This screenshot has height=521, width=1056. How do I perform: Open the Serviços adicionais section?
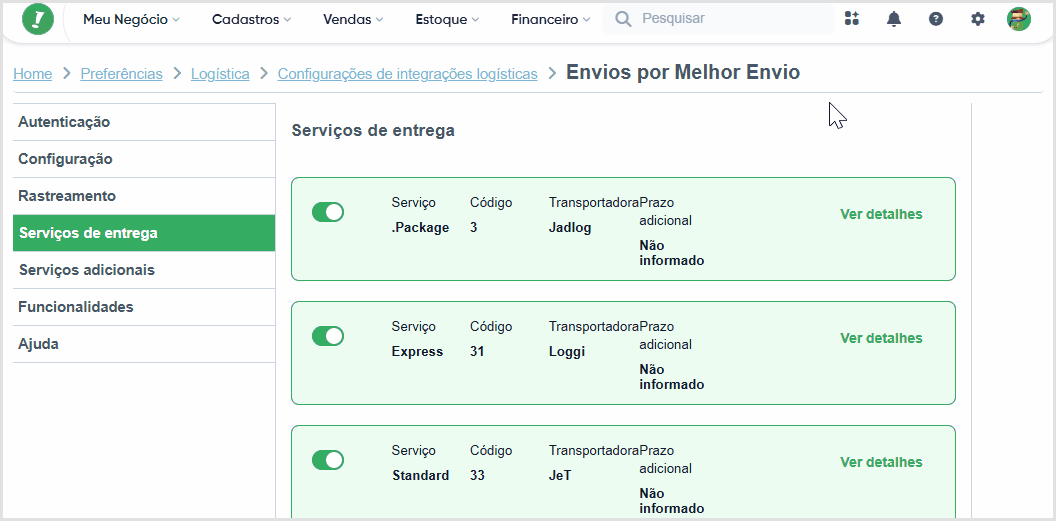144,270
